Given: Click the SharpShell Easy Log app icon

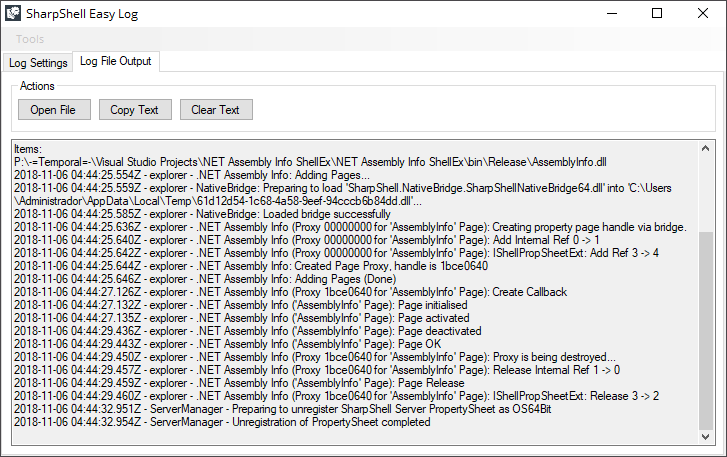Looking at the screenshot, I should [13, 13].
